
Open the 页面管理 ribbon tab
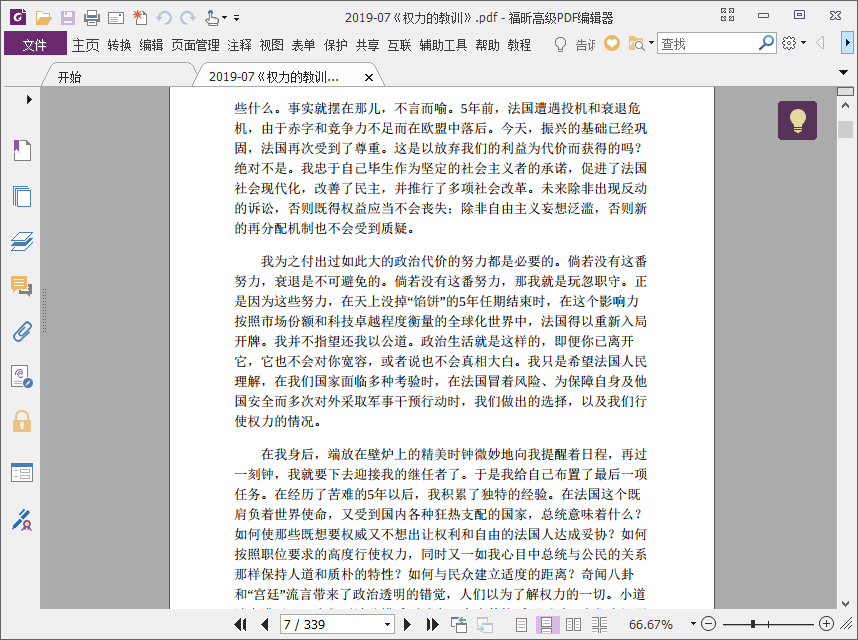click(195, 45)
